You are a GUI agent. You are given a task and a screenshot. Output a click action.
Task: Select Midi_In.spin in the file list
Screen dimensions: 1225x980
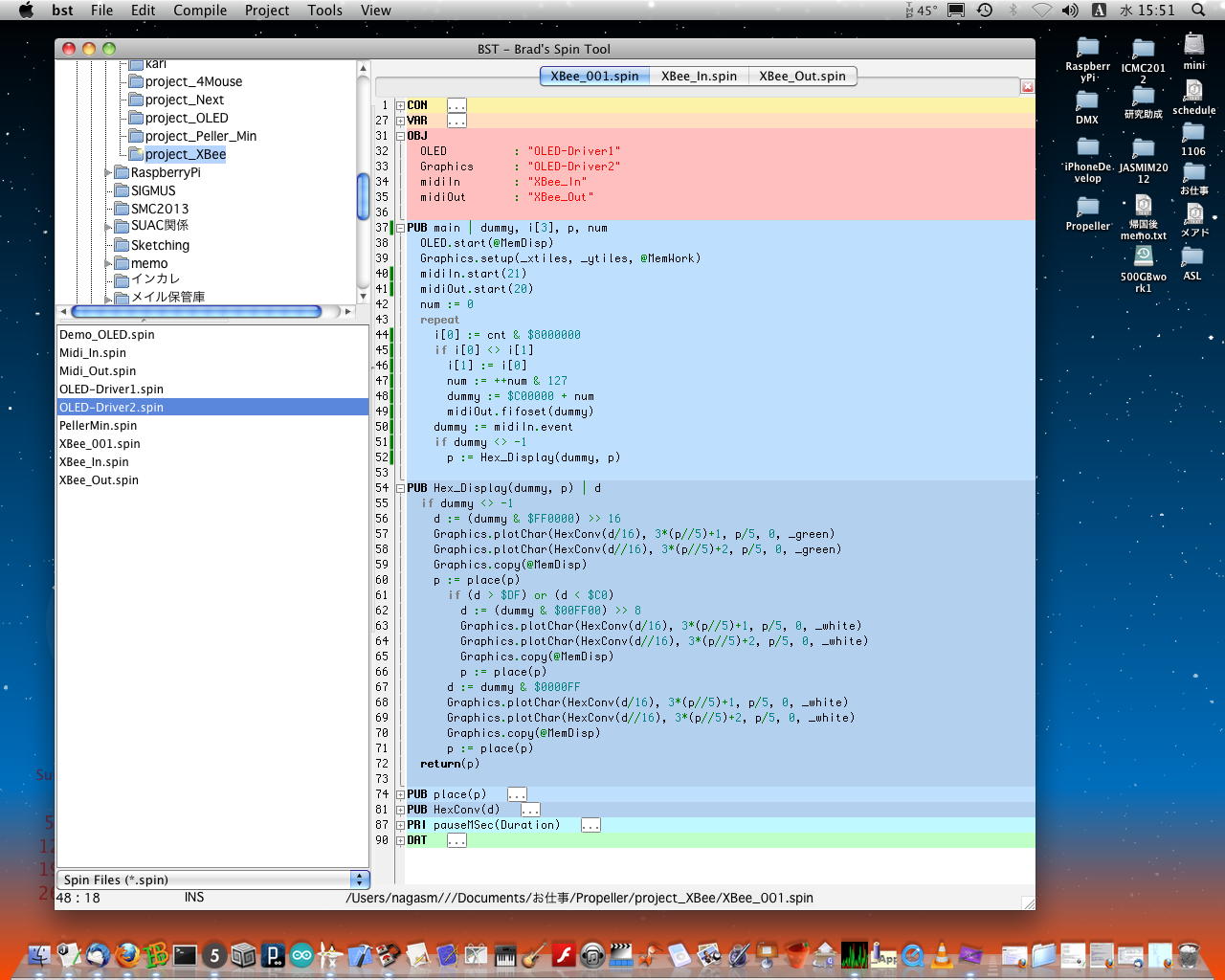tap(93, 353)
